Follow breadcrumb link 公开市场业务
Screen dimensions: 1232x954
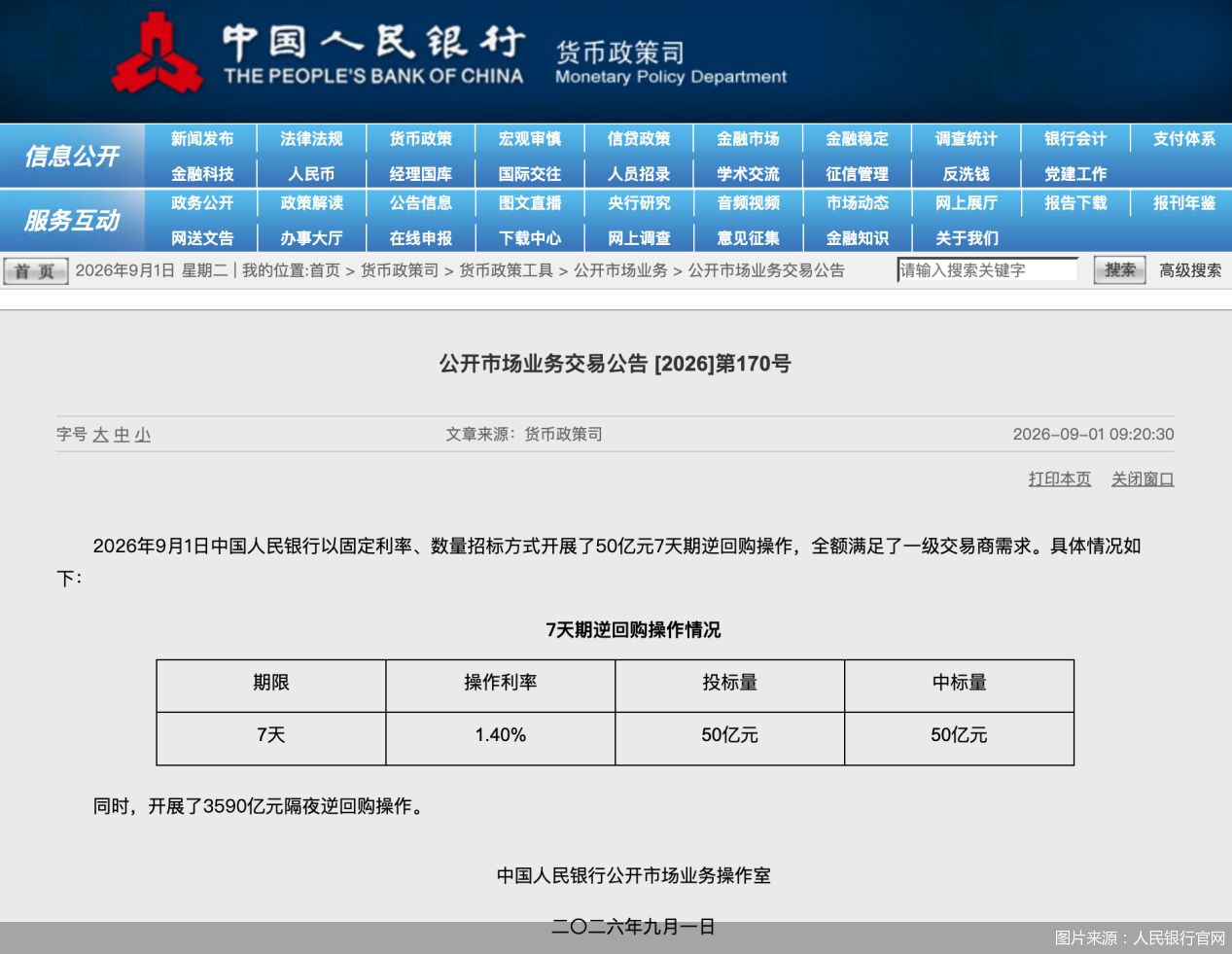tap(620, 271)
